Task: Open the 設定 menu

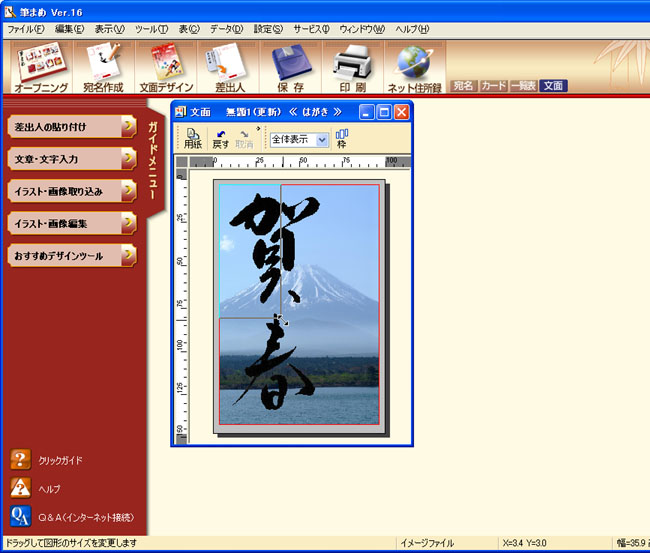Action: tap(268, 29)
